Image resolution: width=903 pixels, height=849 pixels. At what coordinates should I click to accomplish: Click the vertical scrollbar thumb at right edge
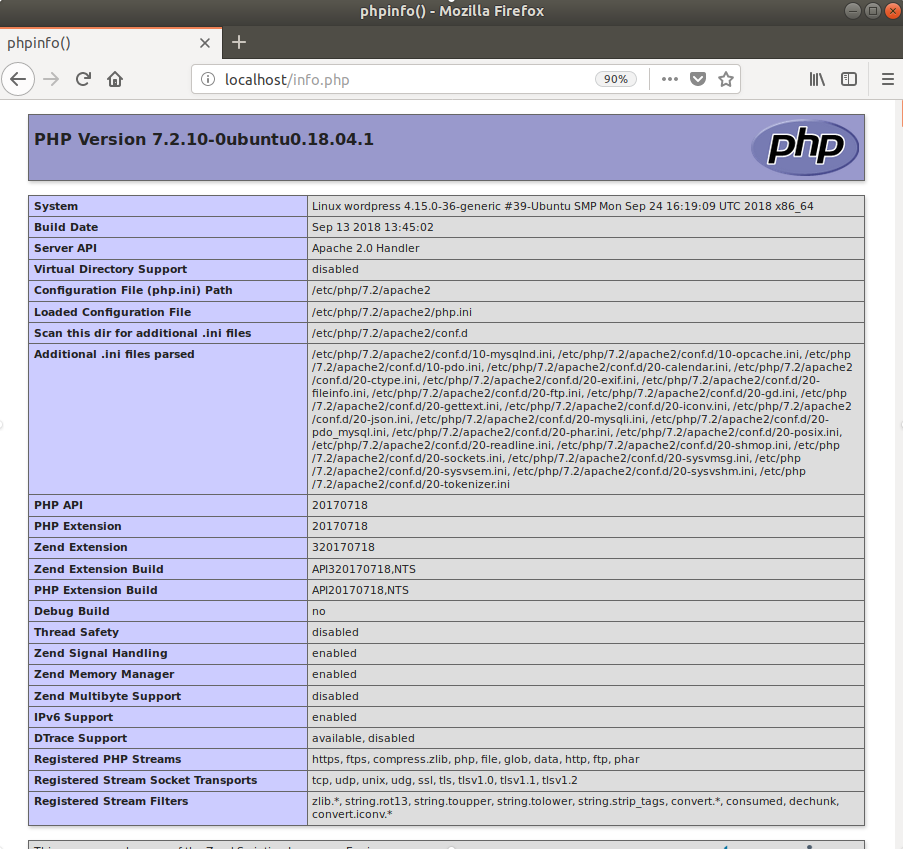(901, 112)
